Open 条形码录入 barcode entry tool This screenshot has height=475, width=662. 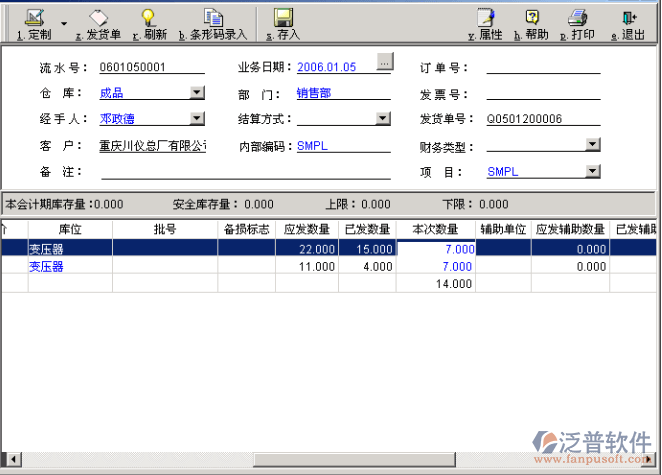point(212,19)
